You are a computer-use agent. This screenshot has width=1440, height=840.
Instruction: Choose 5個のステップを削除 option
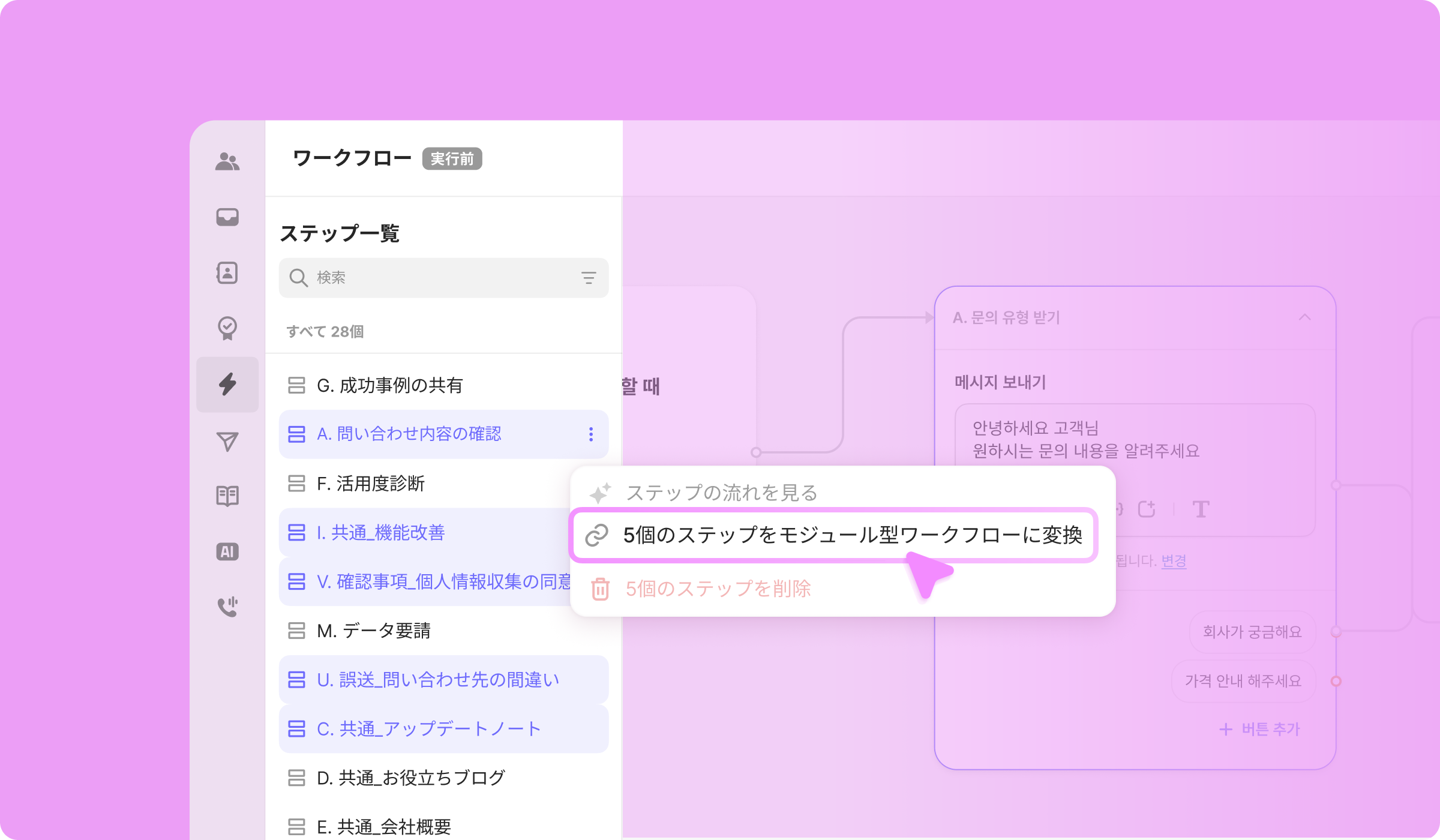click(x=718, y=589)
